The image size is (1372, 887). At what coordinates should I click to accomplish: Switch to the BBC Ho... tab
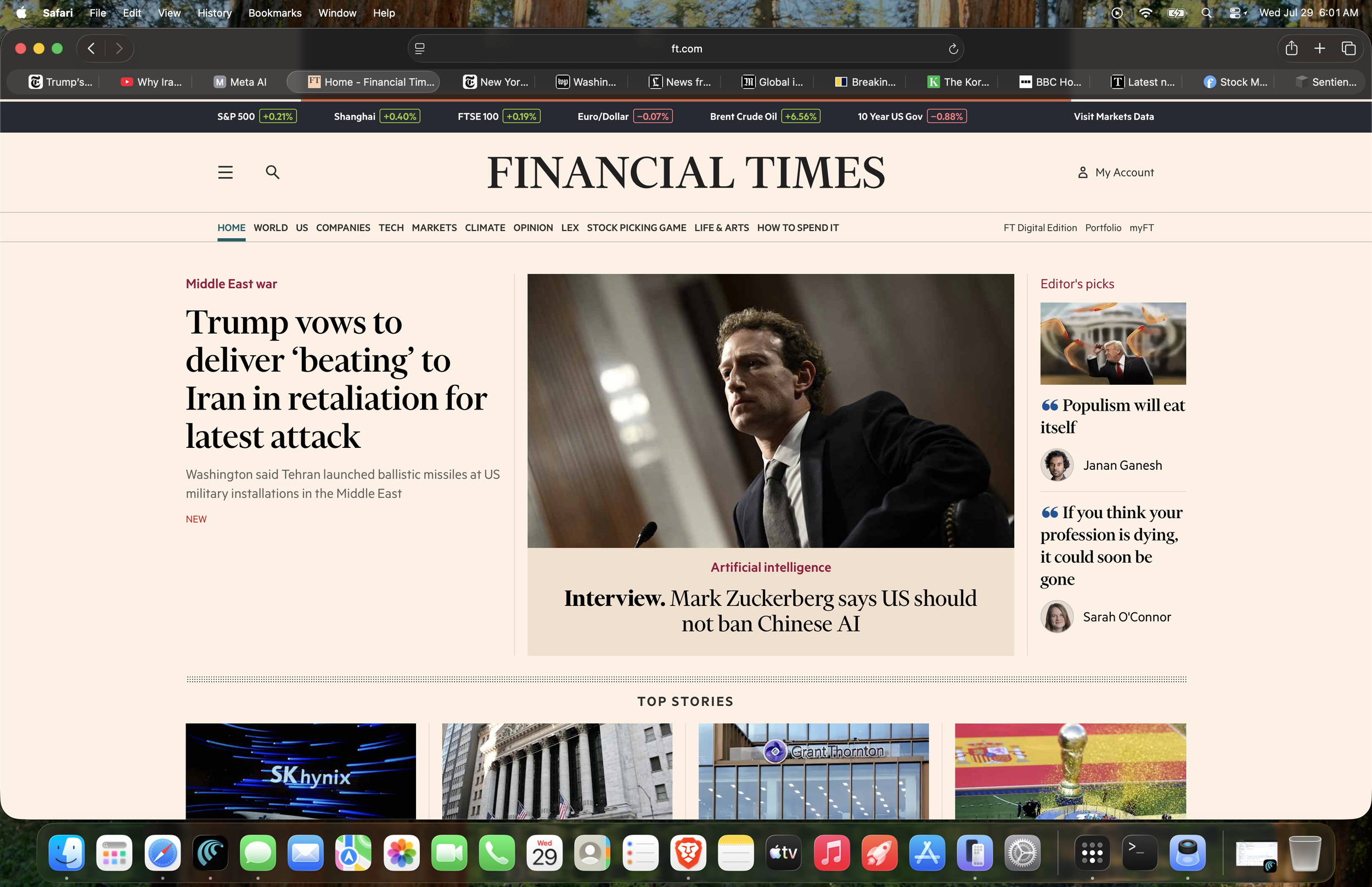point(1050,82)
